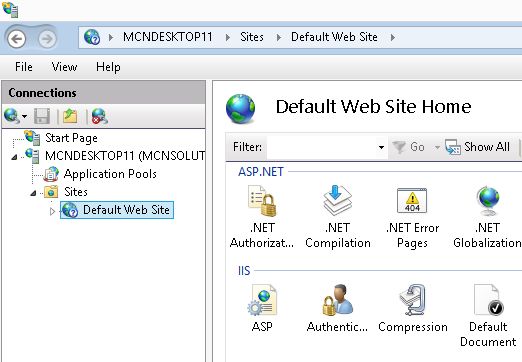Click the Default Web Site Home title

(x=373, y=107)
